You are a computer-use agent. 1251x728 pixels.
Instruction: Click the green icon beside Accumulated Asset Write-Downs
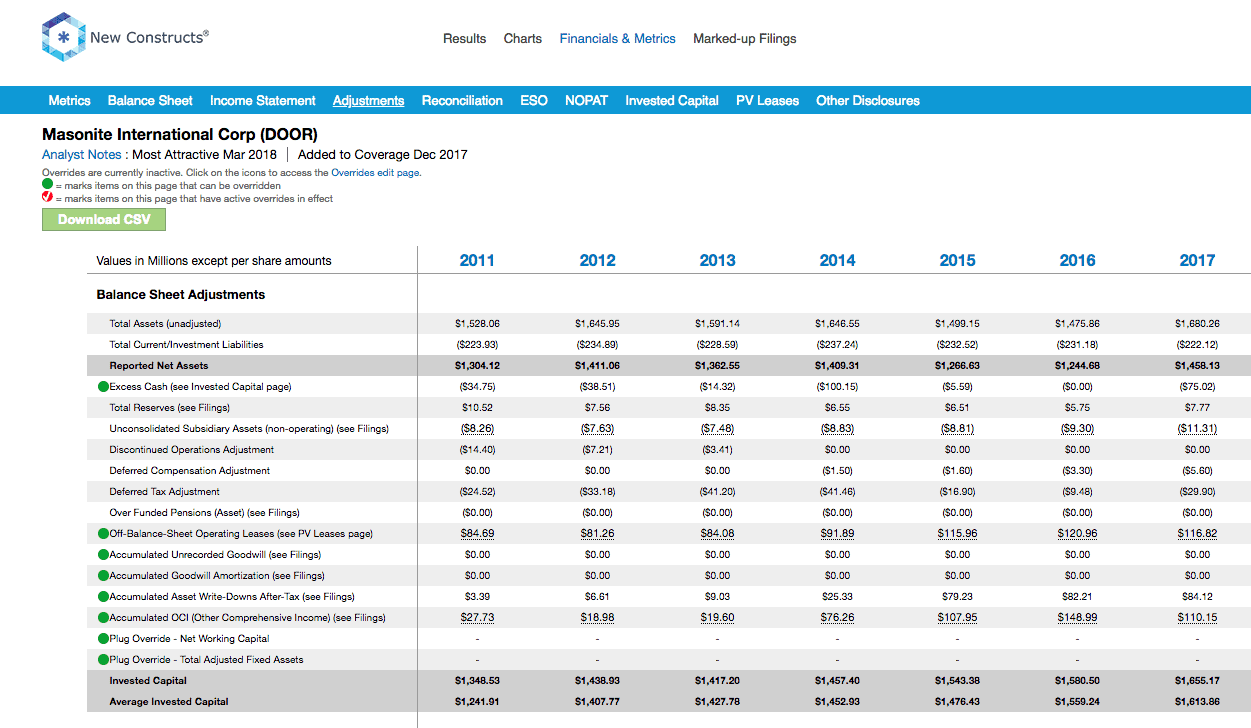point(103,597)
